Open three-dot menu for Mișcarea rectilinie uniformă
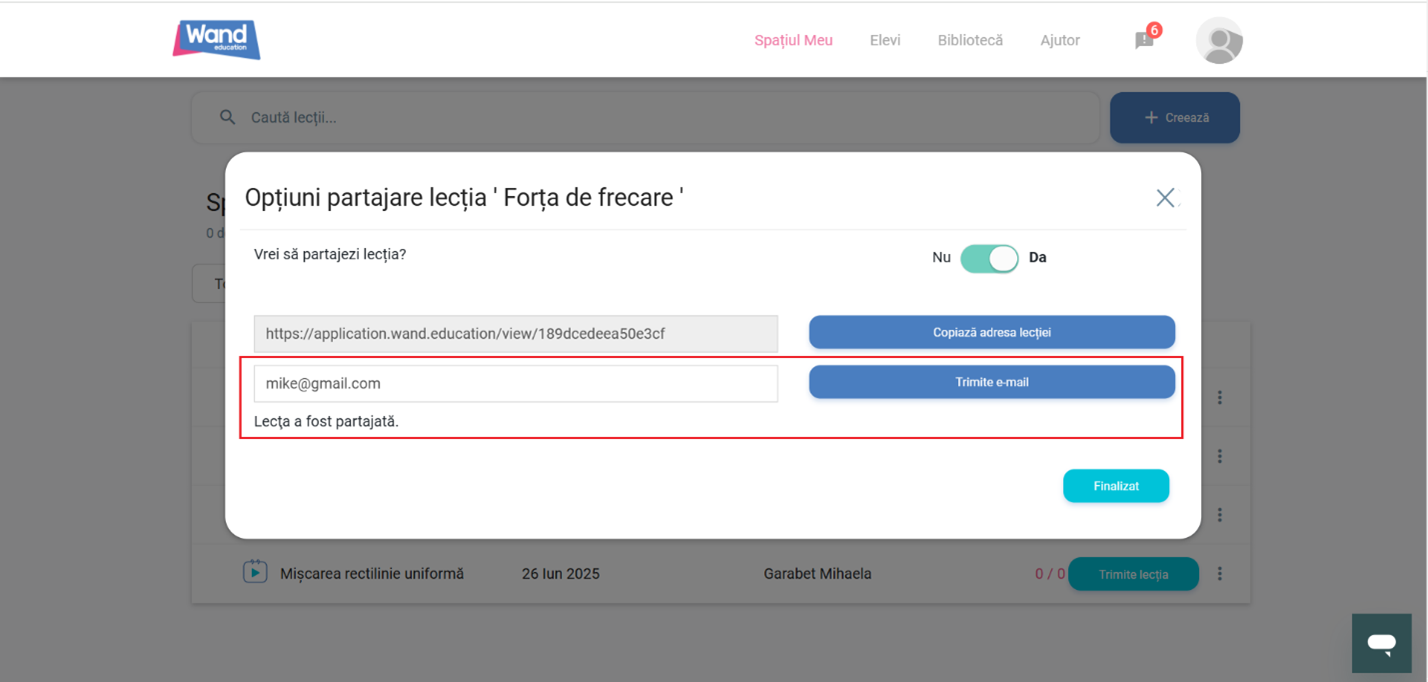The width and height of the screenshot is (1428, 682). pos(1220,574)
